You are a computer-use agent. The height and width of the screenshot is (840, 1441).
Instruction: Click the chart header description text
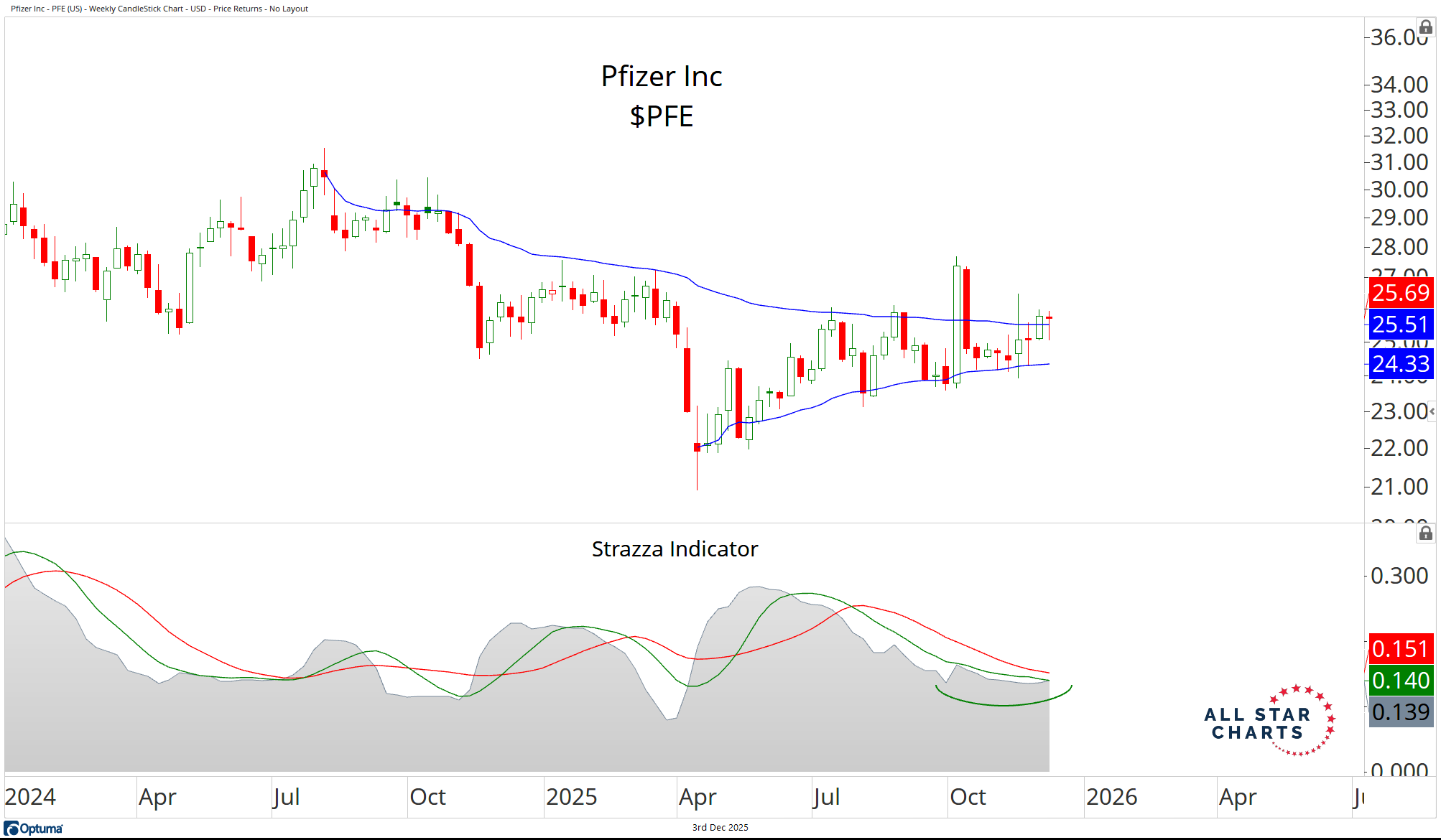click(159, 9)
